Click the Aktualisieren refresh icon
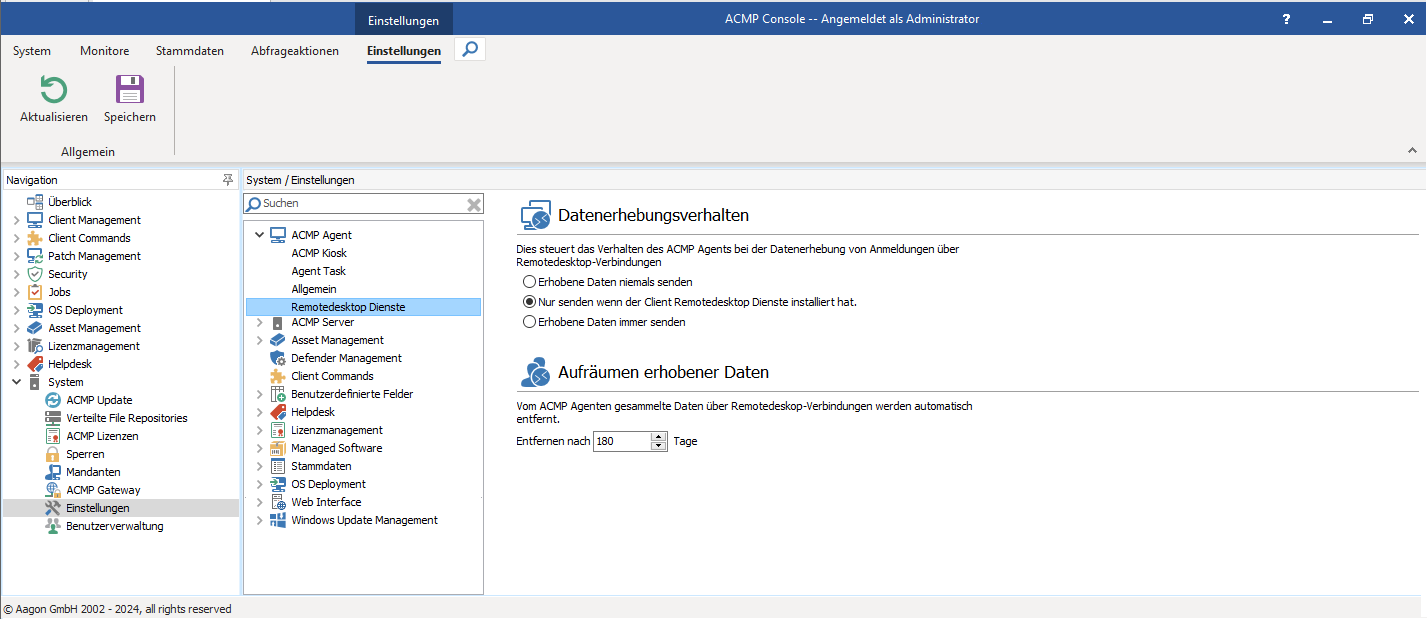 click(53, 91)
